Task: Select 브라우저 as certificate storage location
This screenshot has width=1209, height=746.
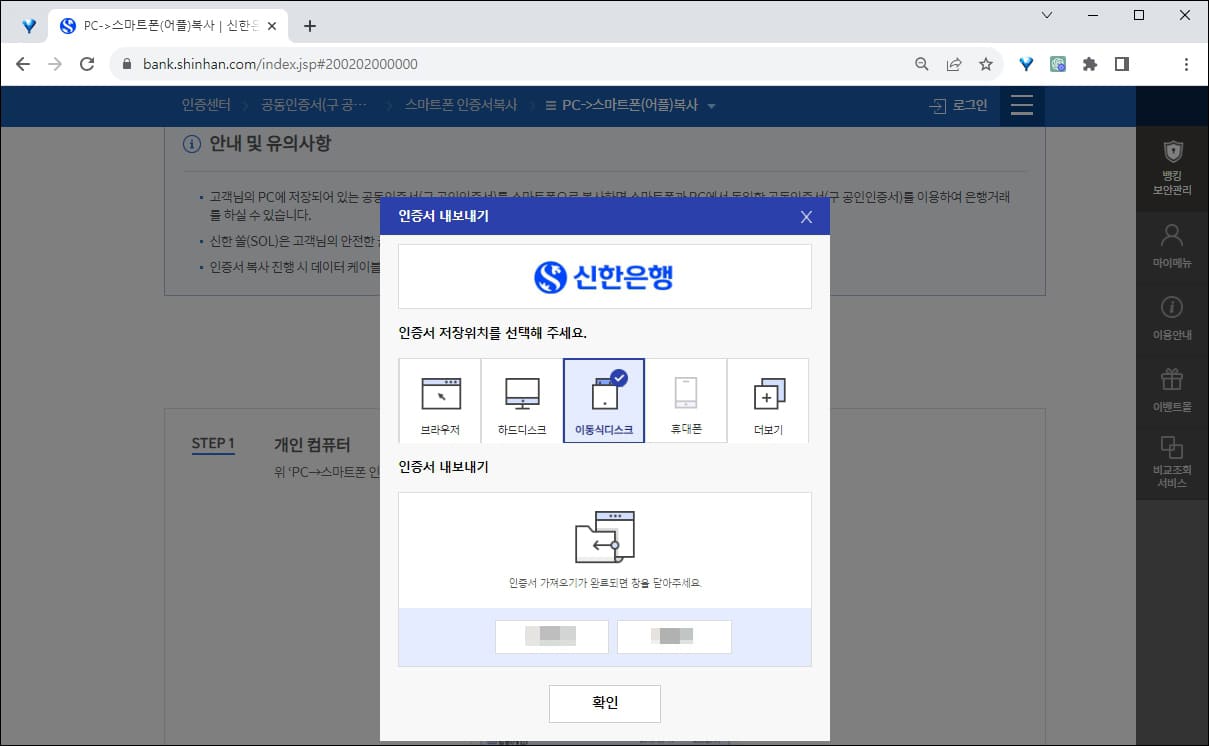Action: [440, 400]
